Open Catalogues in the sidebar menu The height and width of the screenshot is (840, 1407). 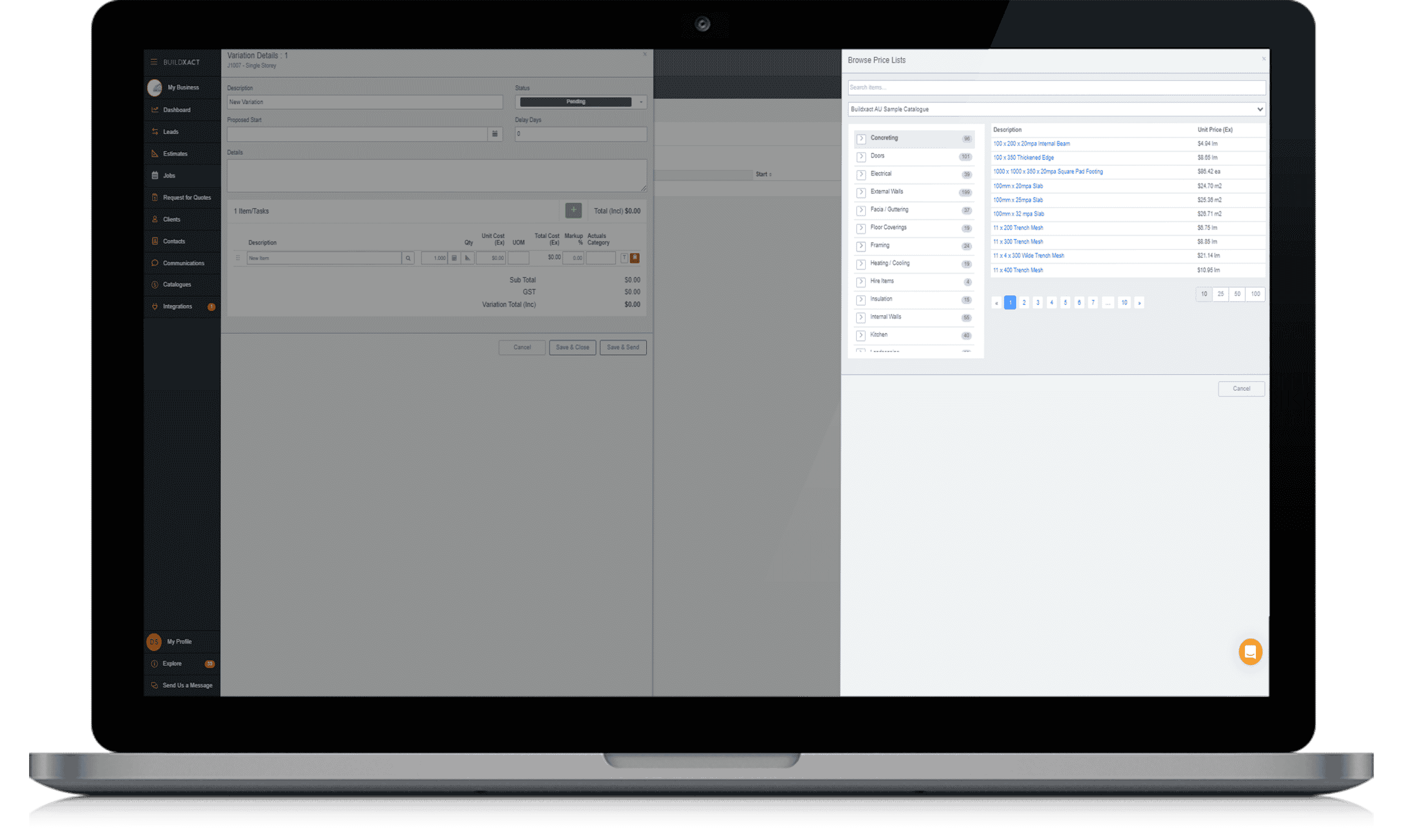click(176, 285)
